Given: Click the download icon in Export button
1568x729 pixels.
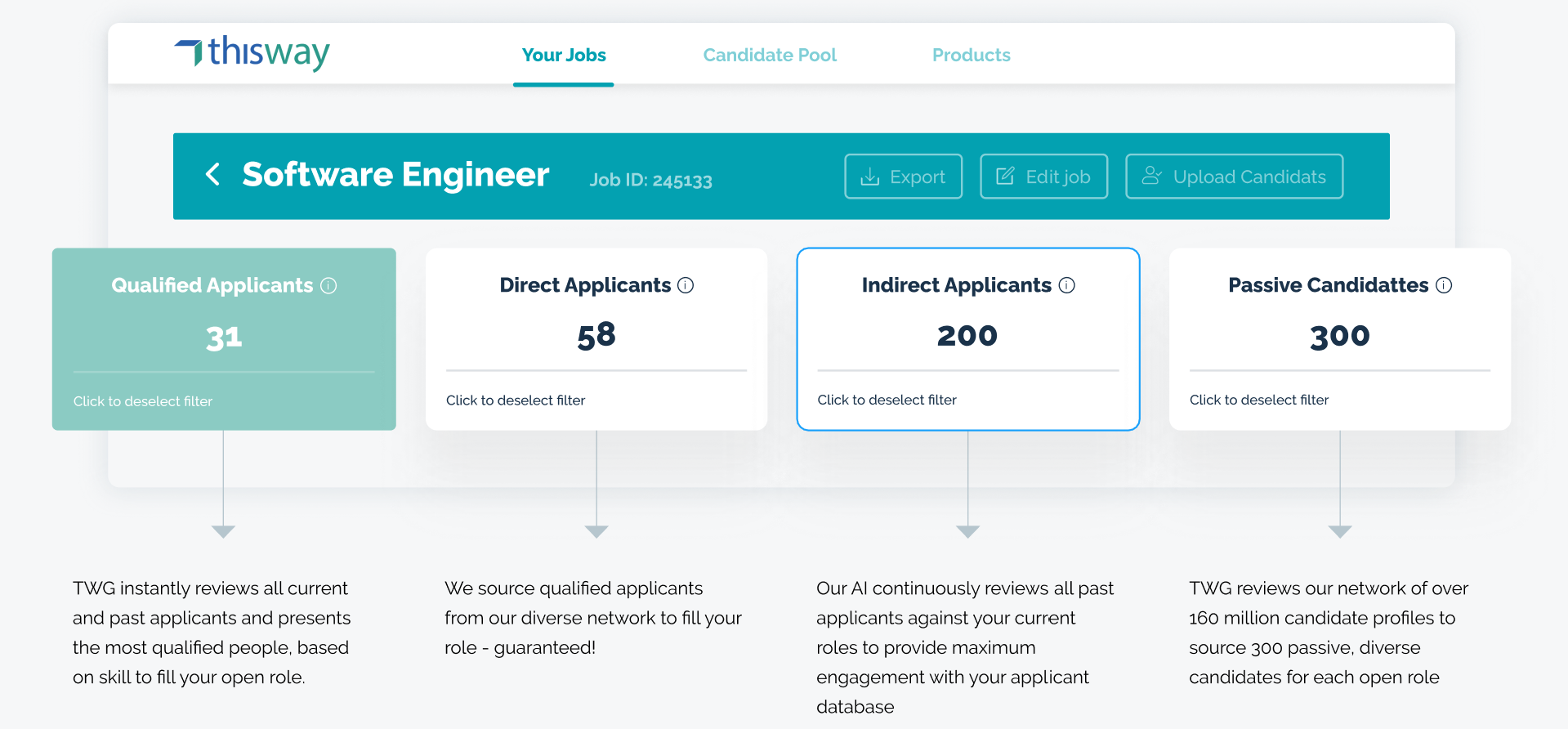Looking at the screenshot, I should (x=870, y=177).
